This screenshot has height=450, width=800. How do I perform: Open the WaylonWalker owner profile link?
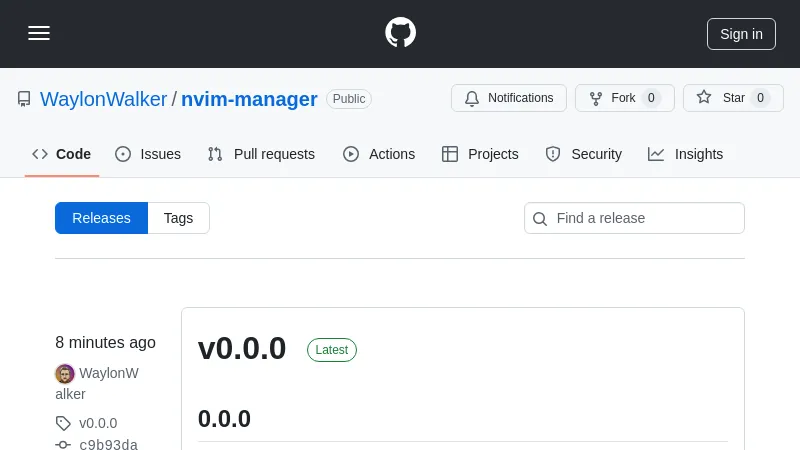(103, 99)
